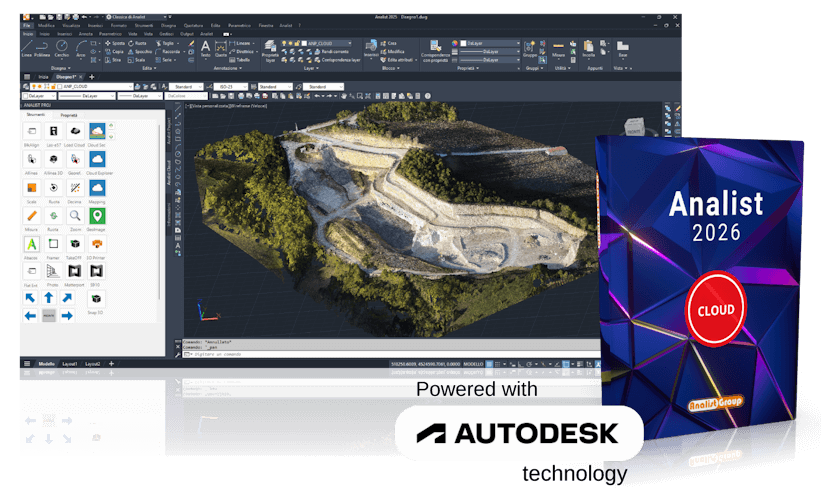Screen dimensions: 821x500
Task: Open Cloud Explorer tool
Action: point(97,159)
